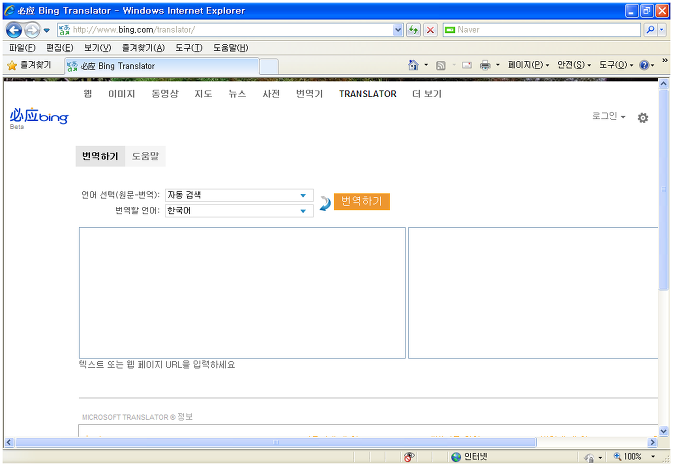Click the blue Help question mark icon
673x466 pixels.
tap(644, 65)
